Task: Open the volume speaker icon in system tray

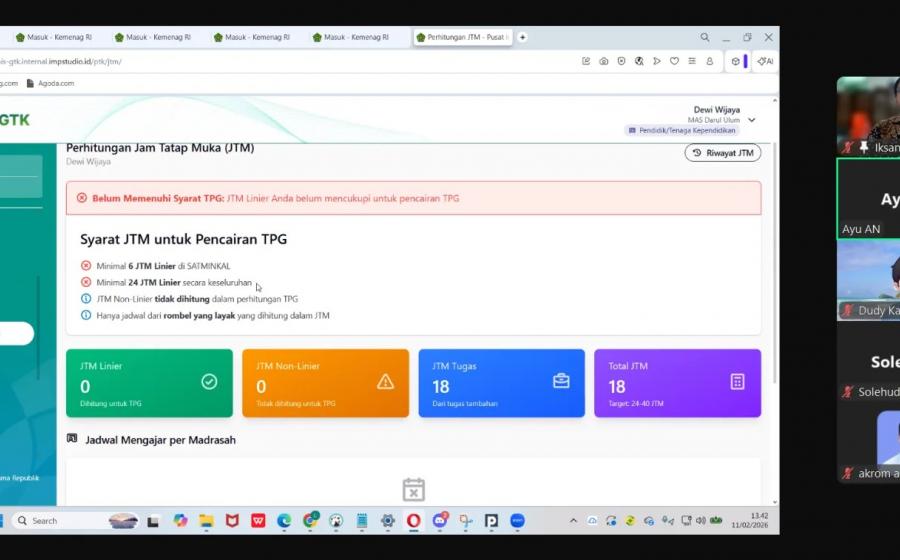Action: tap(700, 521)
